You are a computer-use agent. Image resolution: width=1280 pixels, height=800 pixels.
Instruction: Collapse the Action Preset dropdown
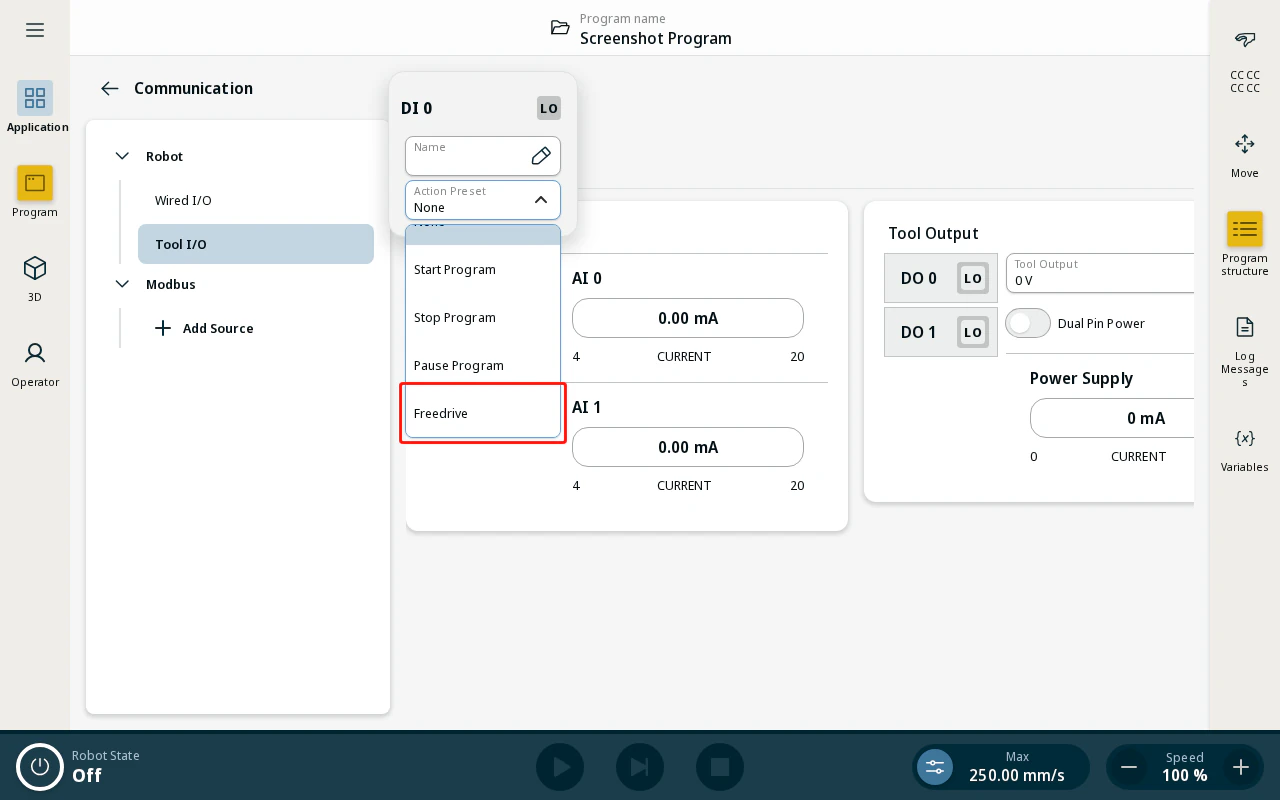541,200
